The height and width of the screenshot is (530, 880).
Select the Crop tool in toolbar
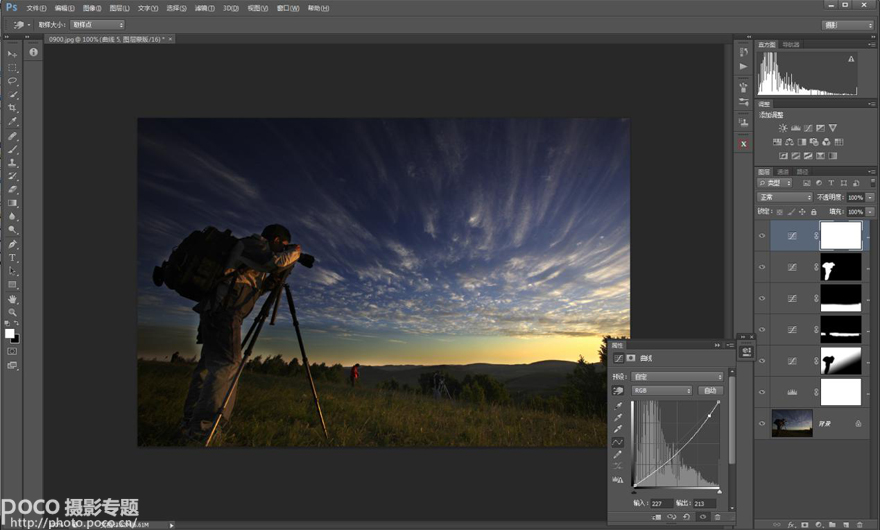click(x=13, y=108)
